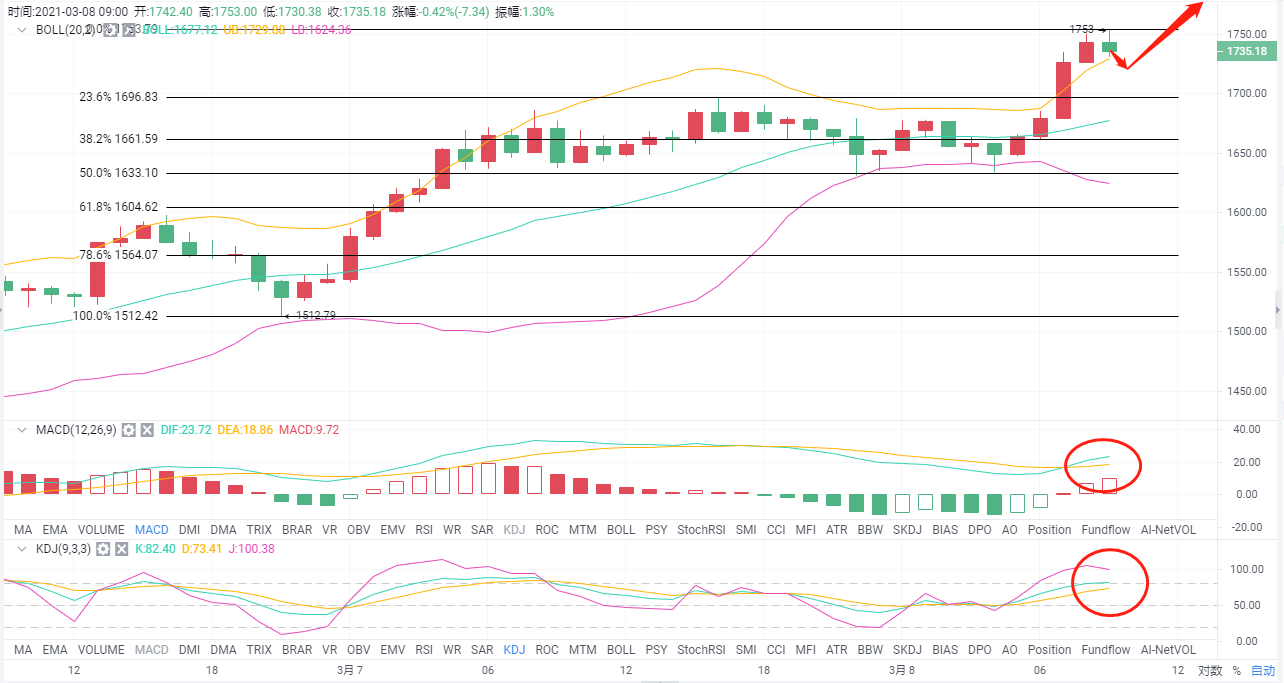Select highlighted MACD tab in MACD pane row
1284x683 pixels.
coord(152,530)
